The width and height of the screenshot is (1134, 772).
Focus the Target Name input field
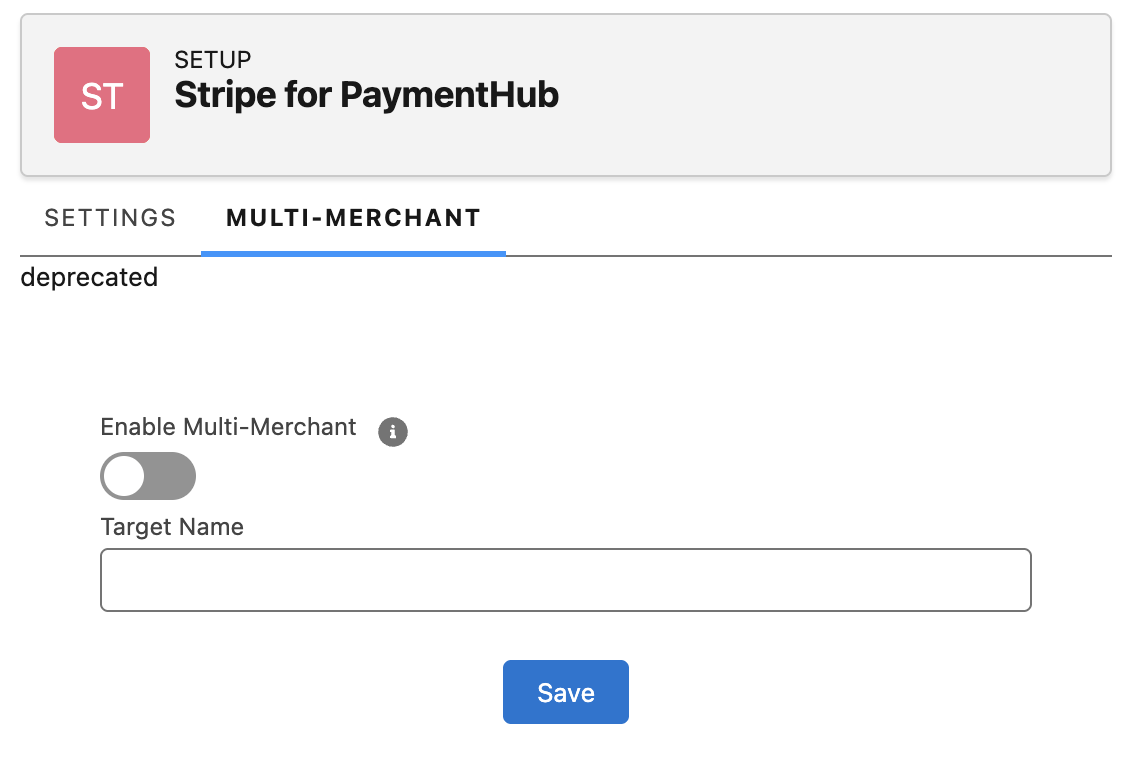(x=565, y=579)
